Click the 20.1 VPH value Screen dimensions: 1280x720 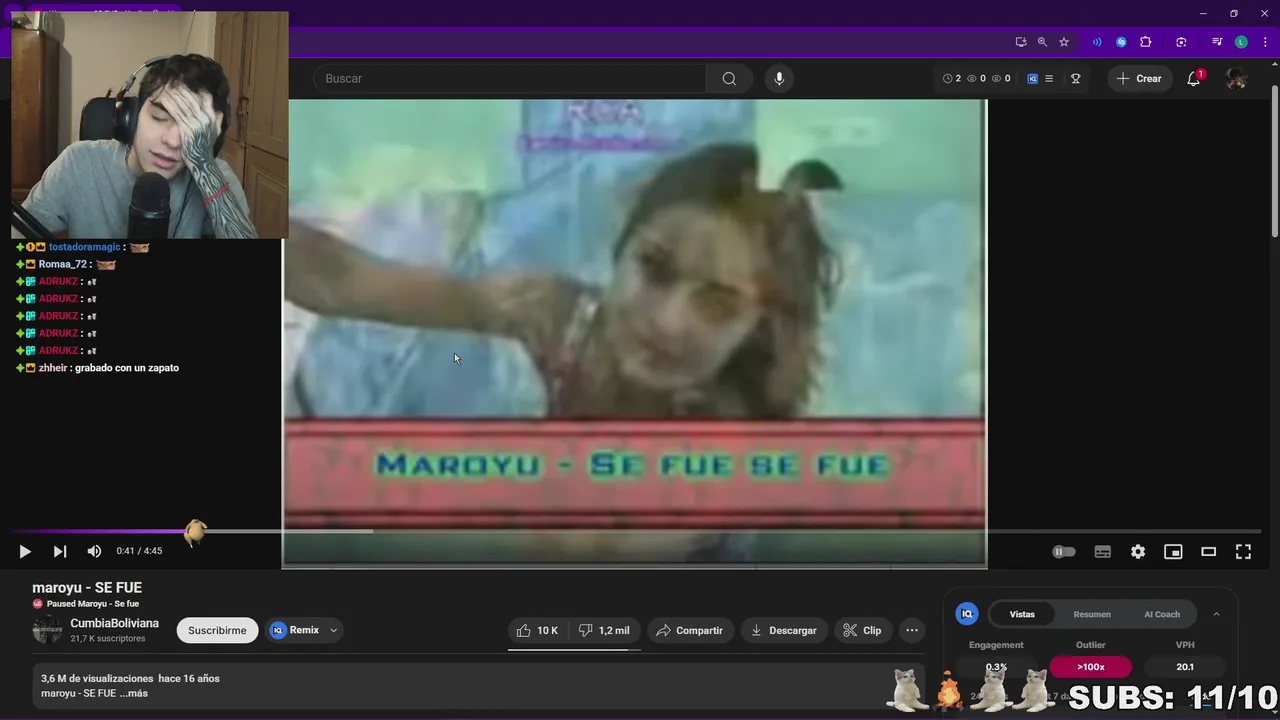[x=1185, y=667]
